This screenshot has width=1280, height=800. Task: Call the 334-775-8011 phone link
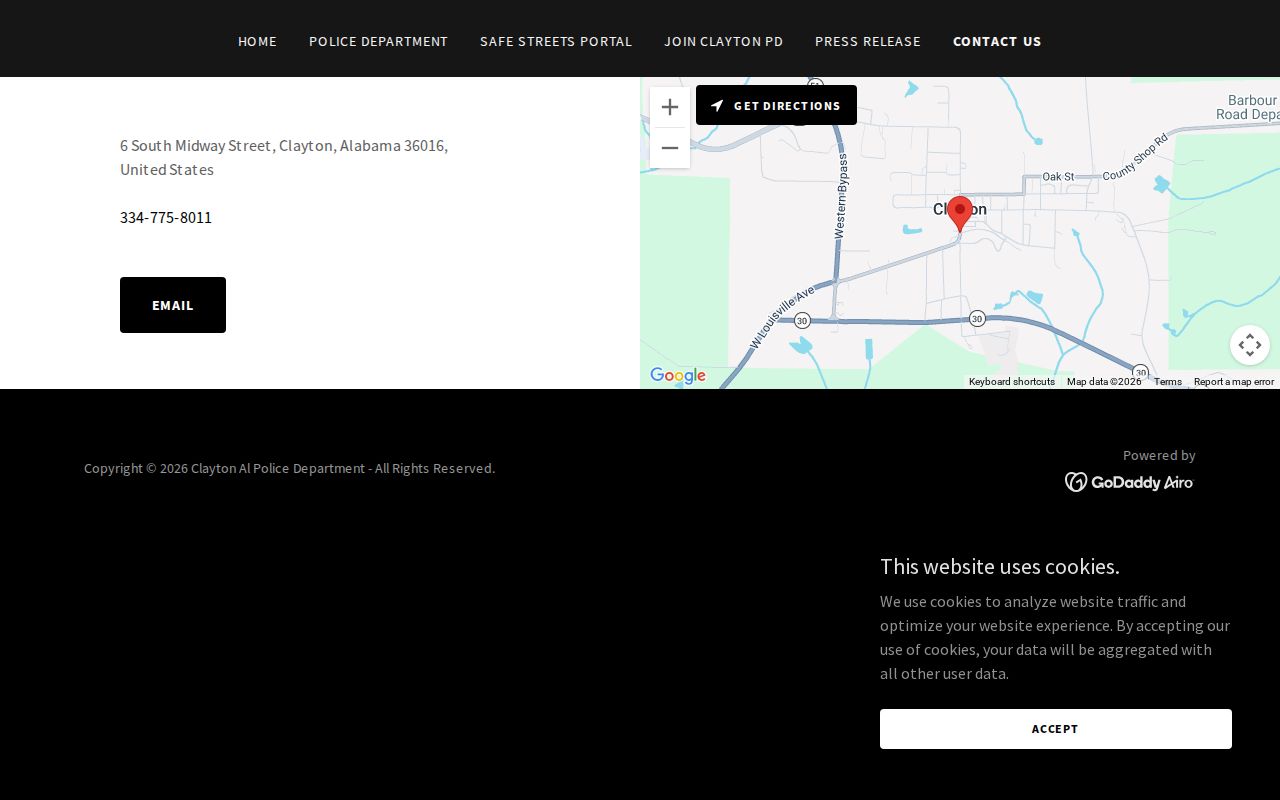(x=166, y=217)
